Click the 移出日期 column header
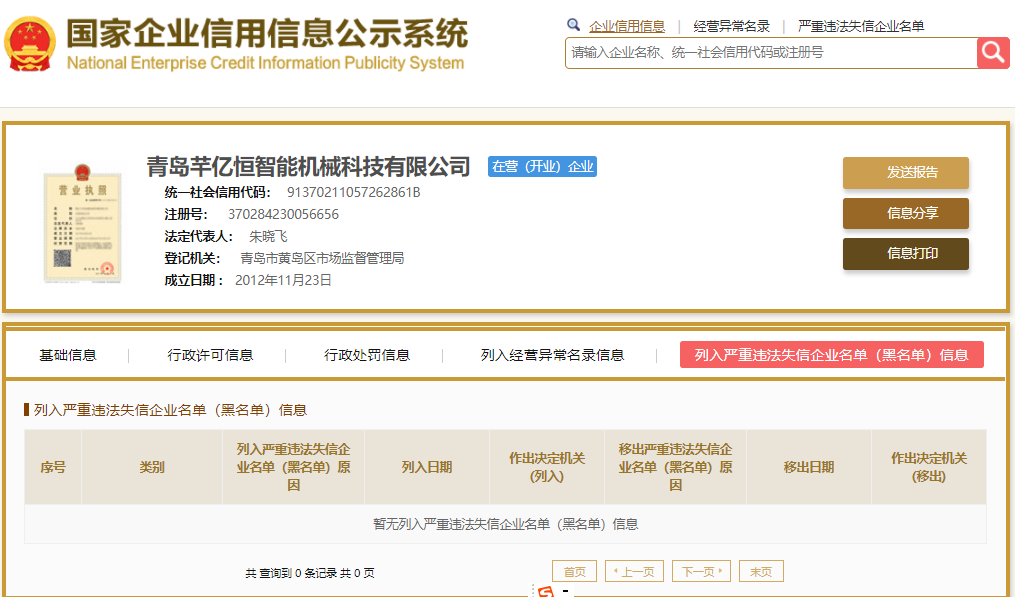Viewport: 1015px width, 597px height. click(x=809, y=467)
